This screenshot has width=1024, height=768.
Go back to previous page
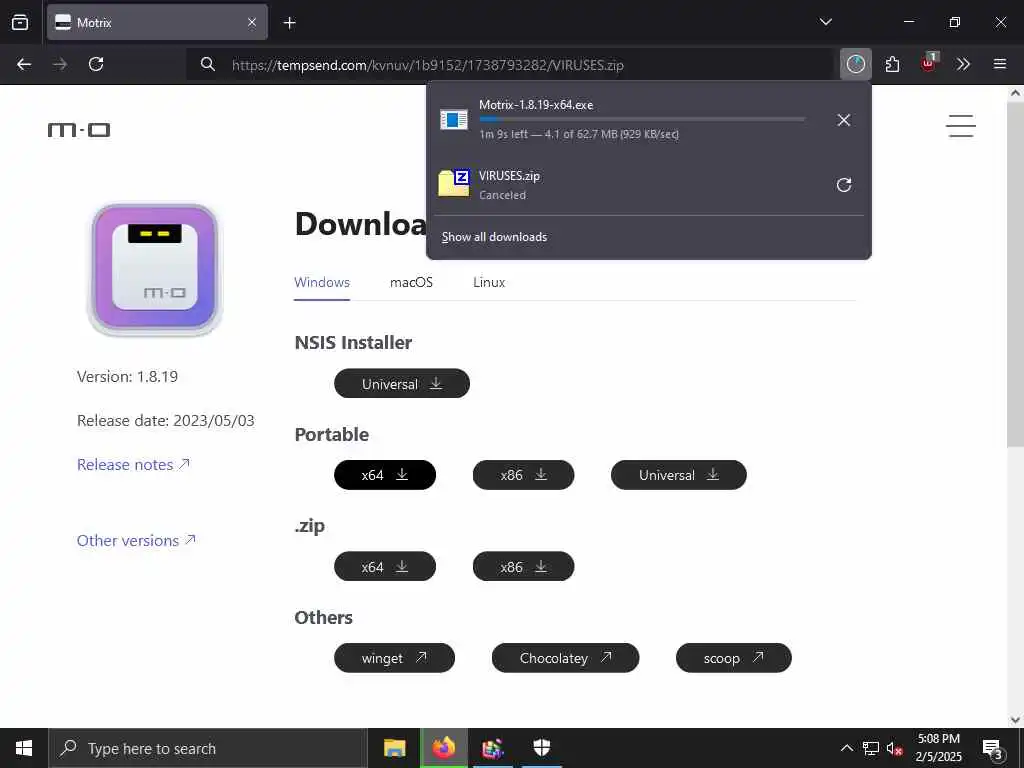pos(24,64)
